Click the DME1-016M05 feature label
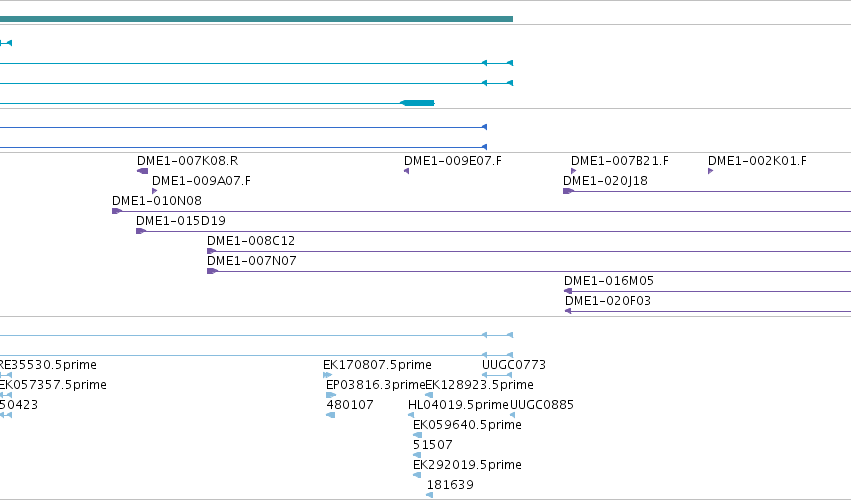 pos(609,281)
